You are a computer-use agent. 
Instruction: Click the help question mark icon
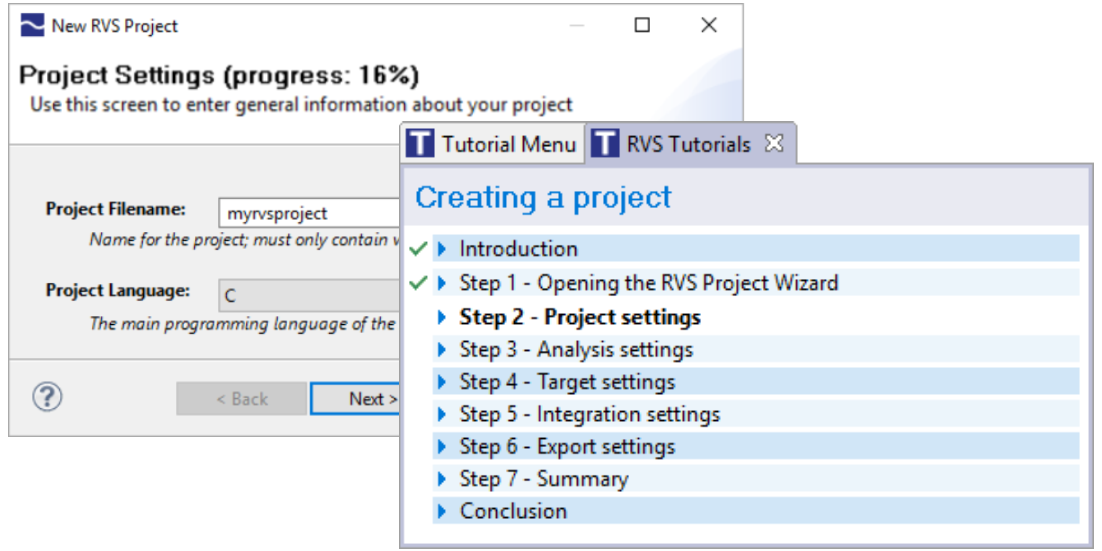coord(48,397)
